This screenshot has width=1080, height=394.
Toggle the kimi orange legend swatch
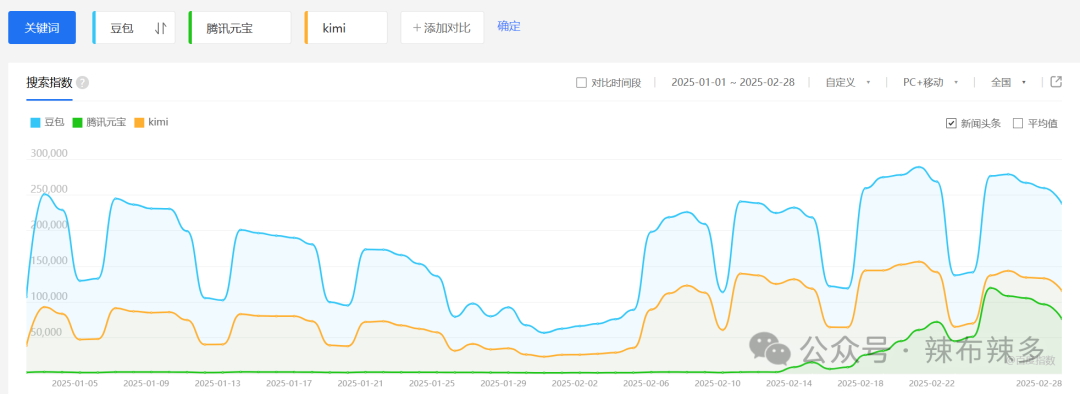coord(139,123)
